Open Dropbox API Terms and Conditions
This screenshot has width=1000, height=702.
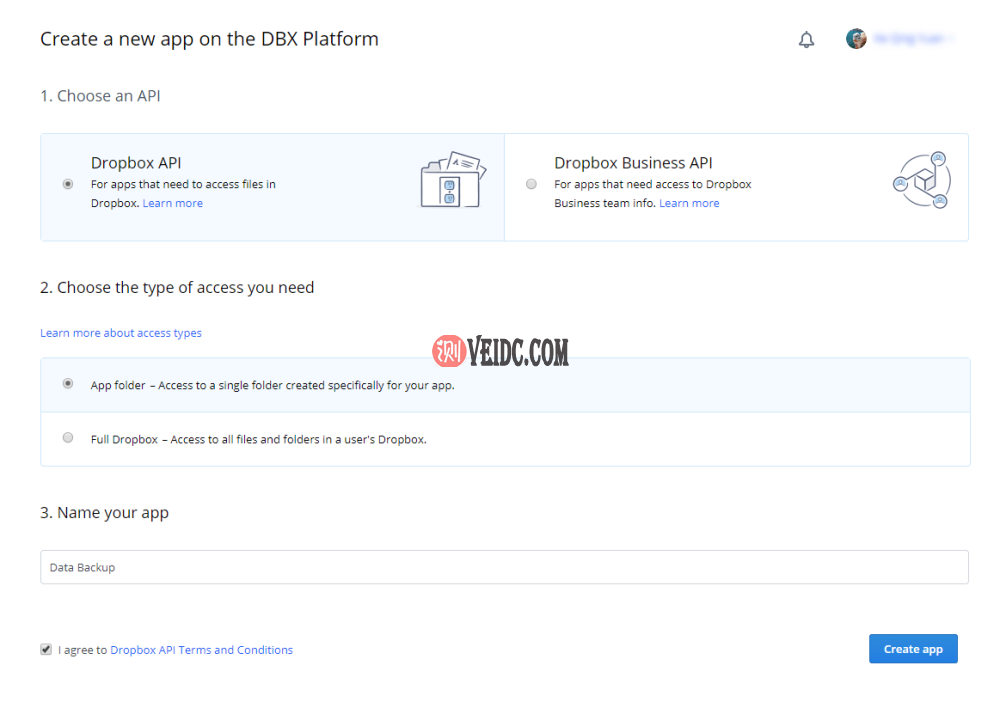pyautogui.click(x=201, y=649)
